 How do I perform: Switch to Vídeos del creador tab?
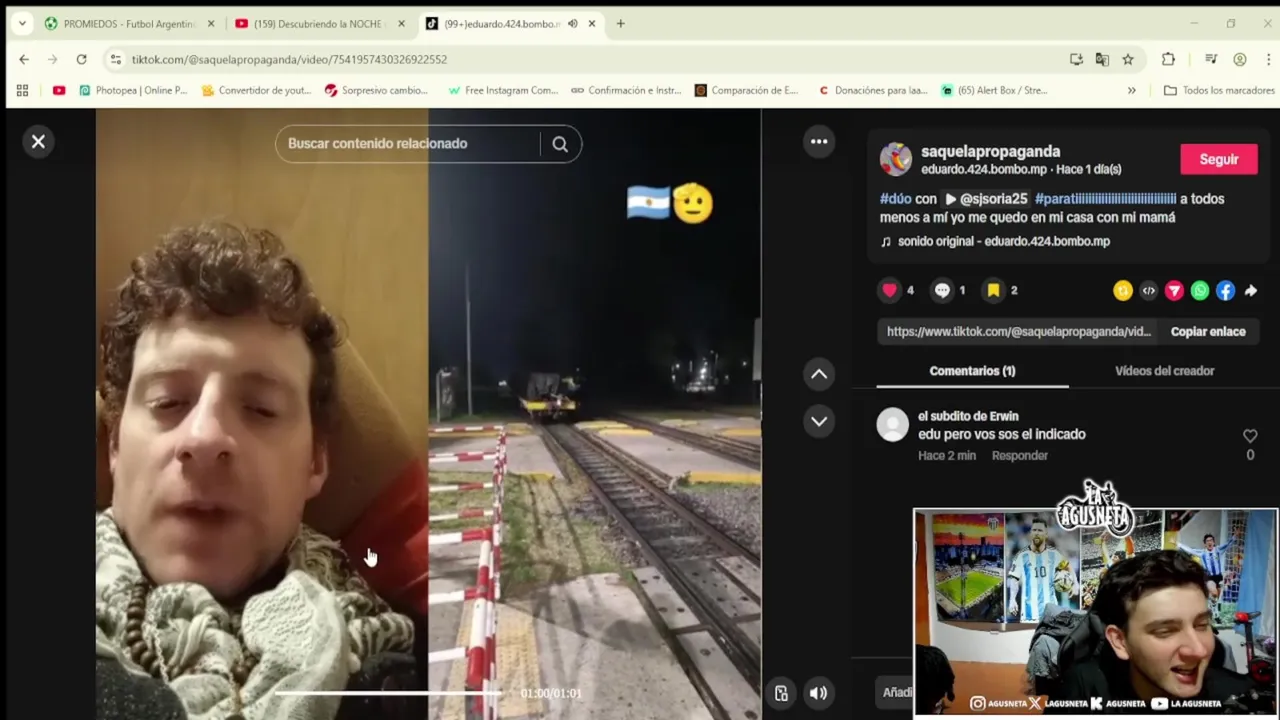[x=1164, y=371]
